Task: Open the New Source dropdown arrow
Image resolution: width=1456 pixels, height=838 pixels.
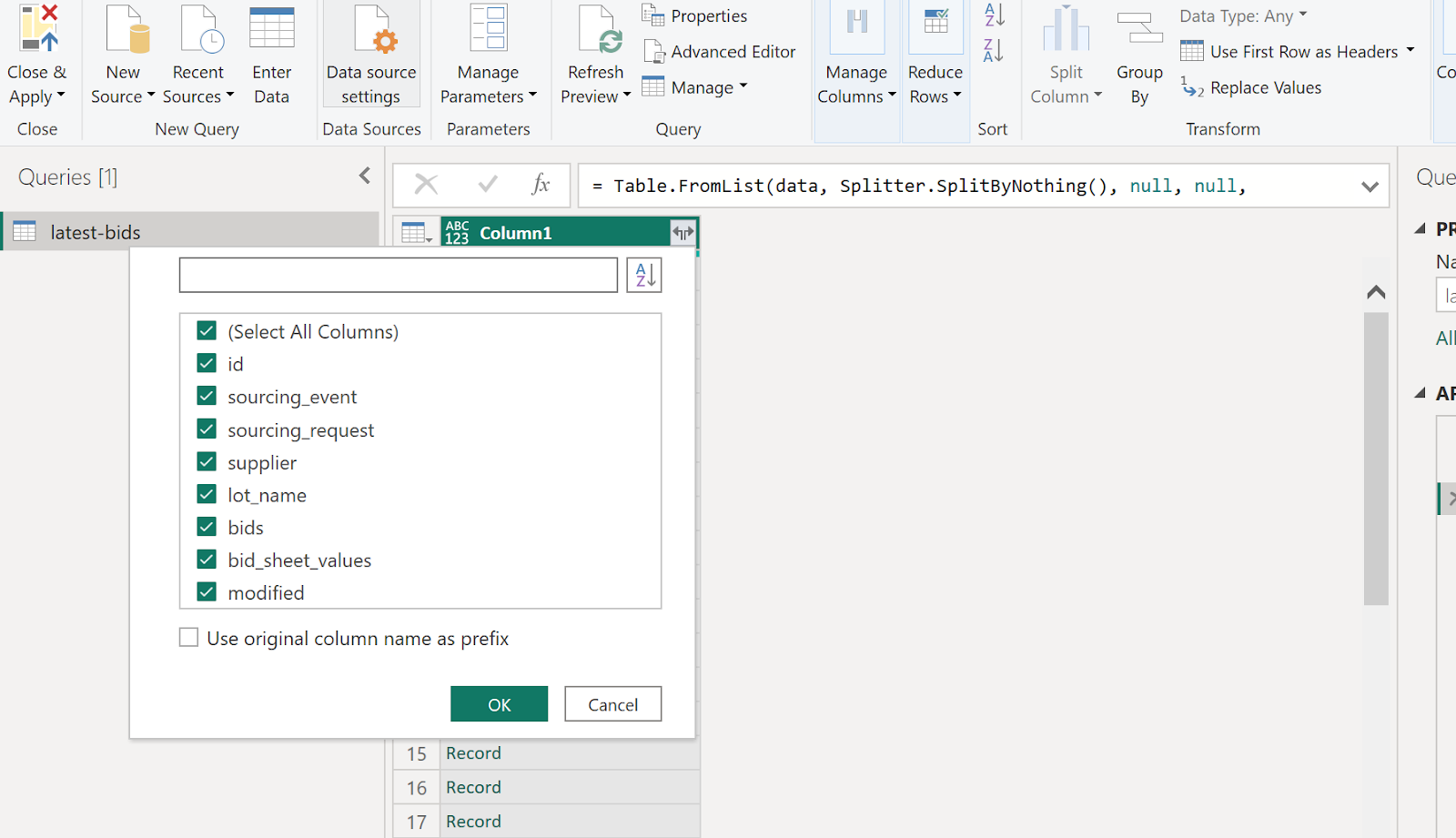Action: [150, 95]
